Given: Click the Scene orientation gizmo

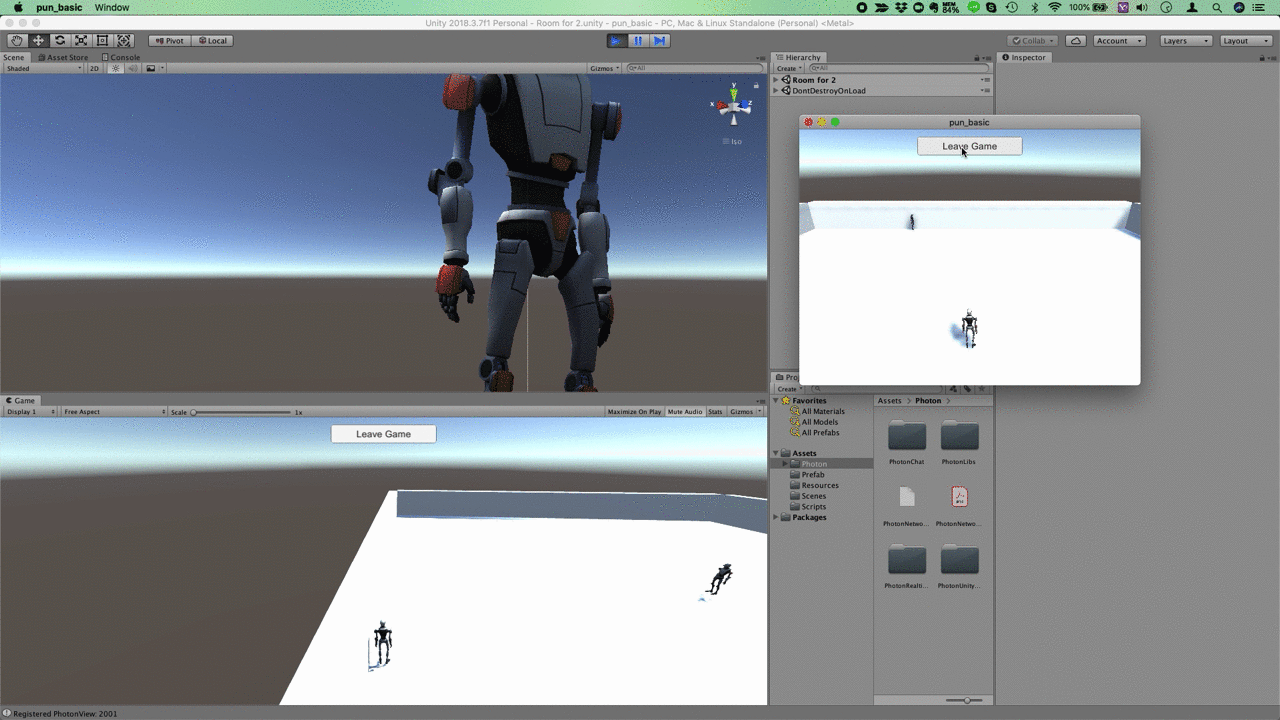Looking at the screenshot, I should pyautogui.click(x=733, y=108).
